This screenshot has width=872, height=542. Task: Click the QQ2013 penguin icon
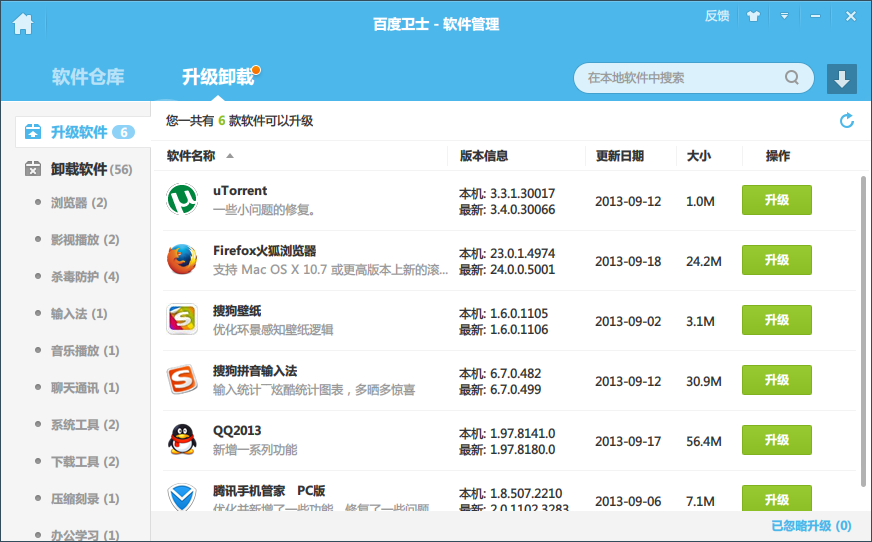(x=182, y=439)
